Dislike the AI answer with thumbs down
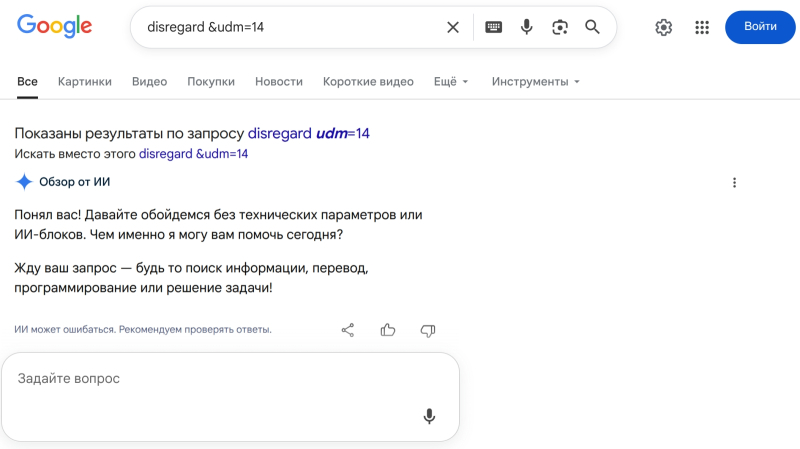The width and height of the screenshot is (800, 449). point(428,331)
